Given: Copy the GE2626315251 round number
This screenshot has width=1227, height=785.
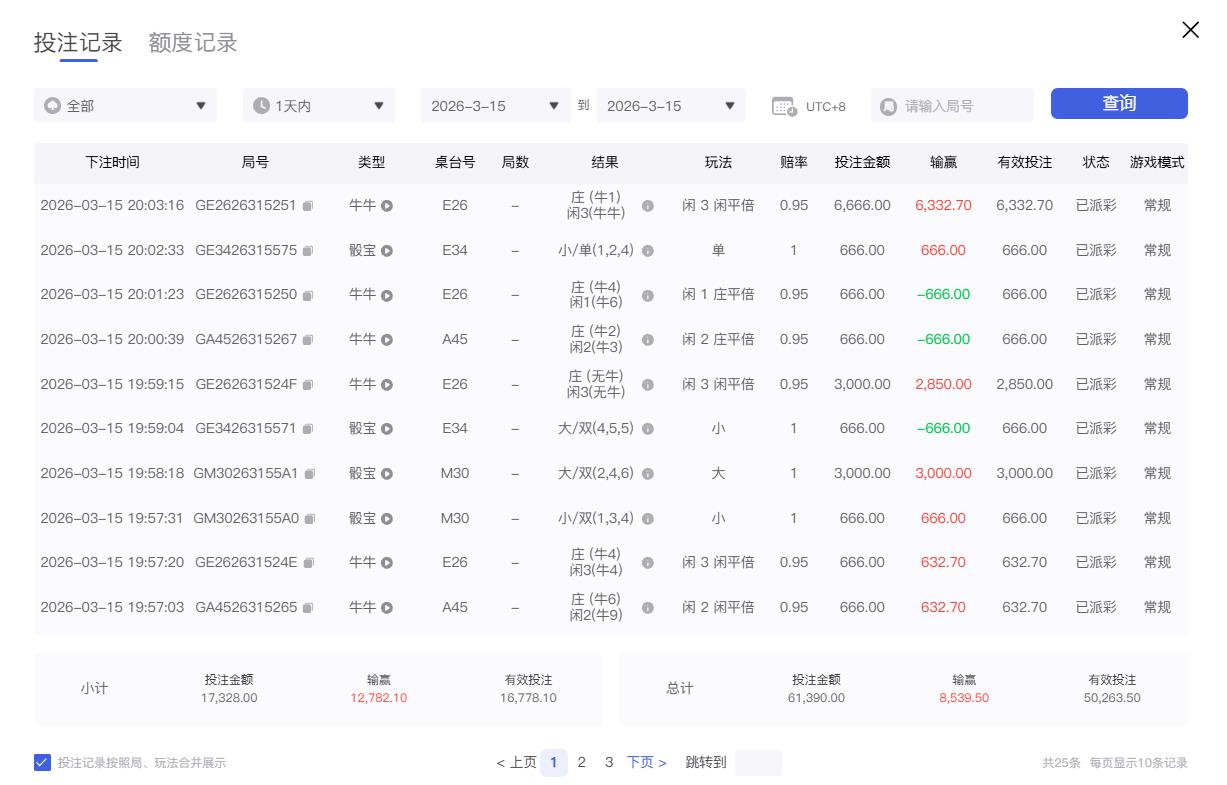Looking at the screenshot, I should (306, 204).
